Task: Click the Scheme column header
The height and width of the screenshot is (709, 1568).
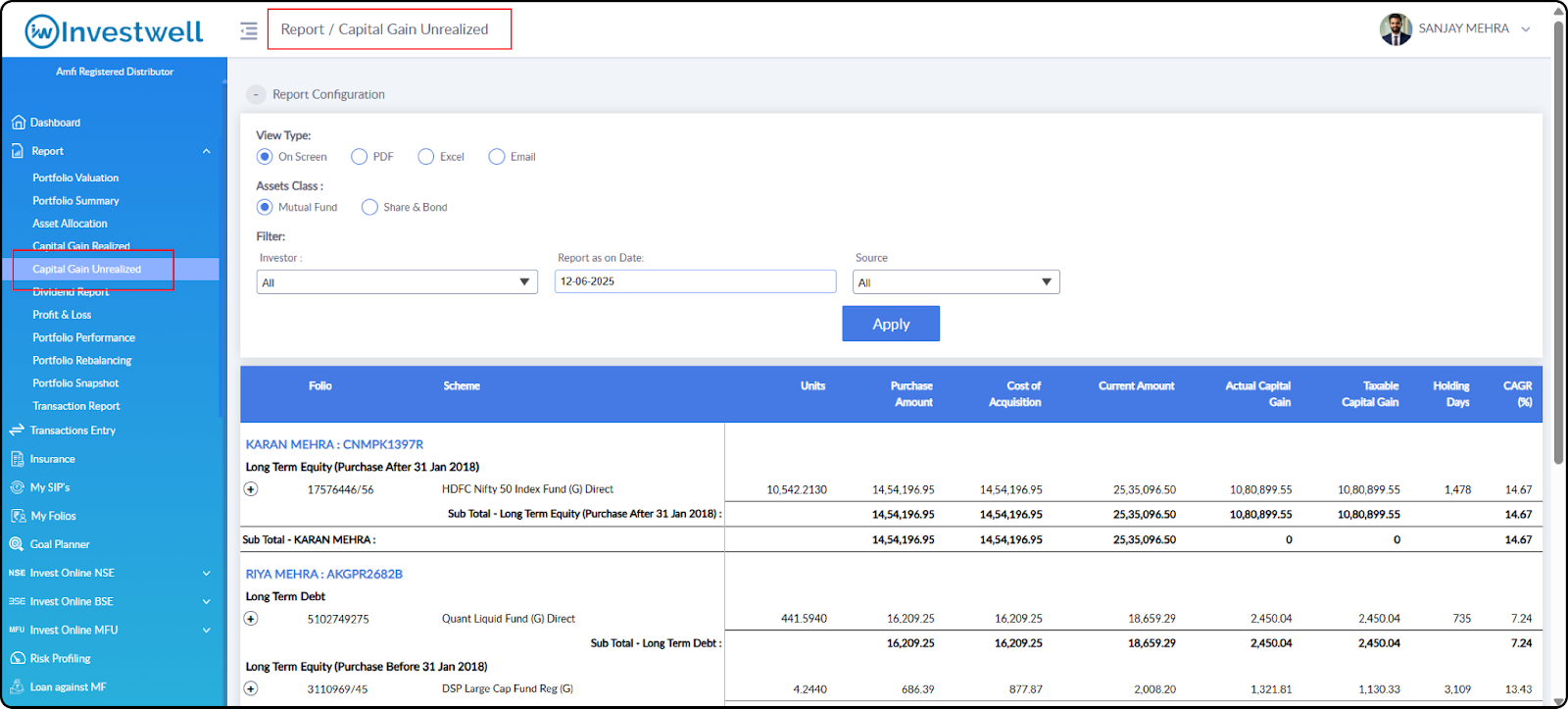Action: [x=462, y=386]
